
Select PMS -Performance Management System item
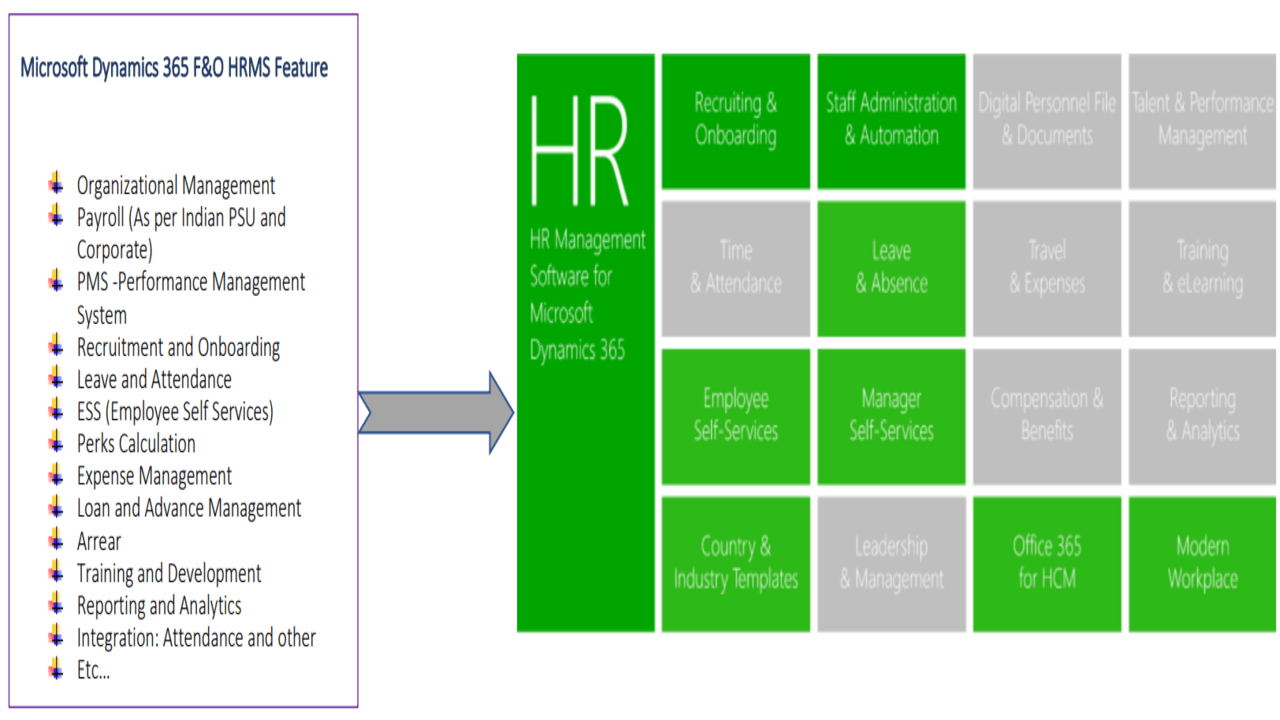pyautogui.click(x=191, y=299)
